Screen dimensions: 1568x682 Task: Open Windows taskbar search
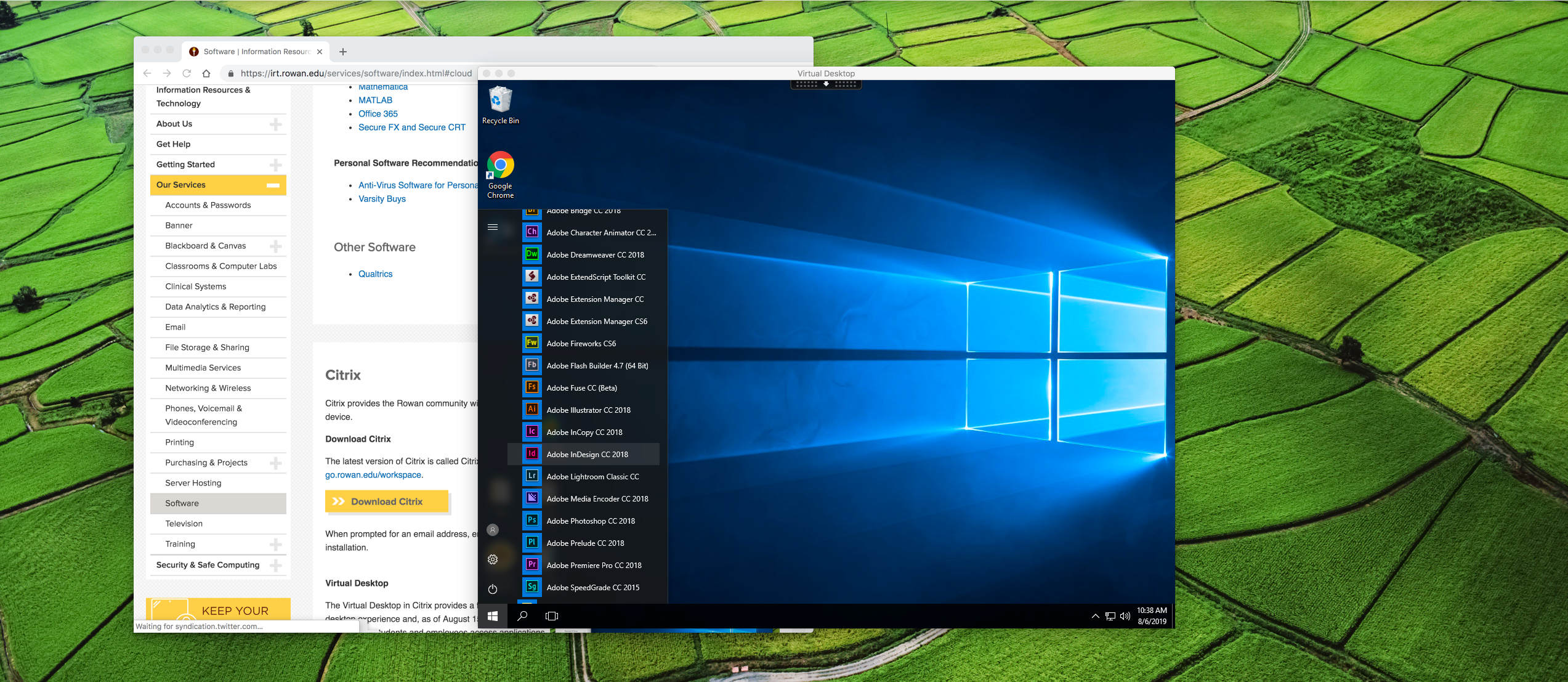coord(522,616)
